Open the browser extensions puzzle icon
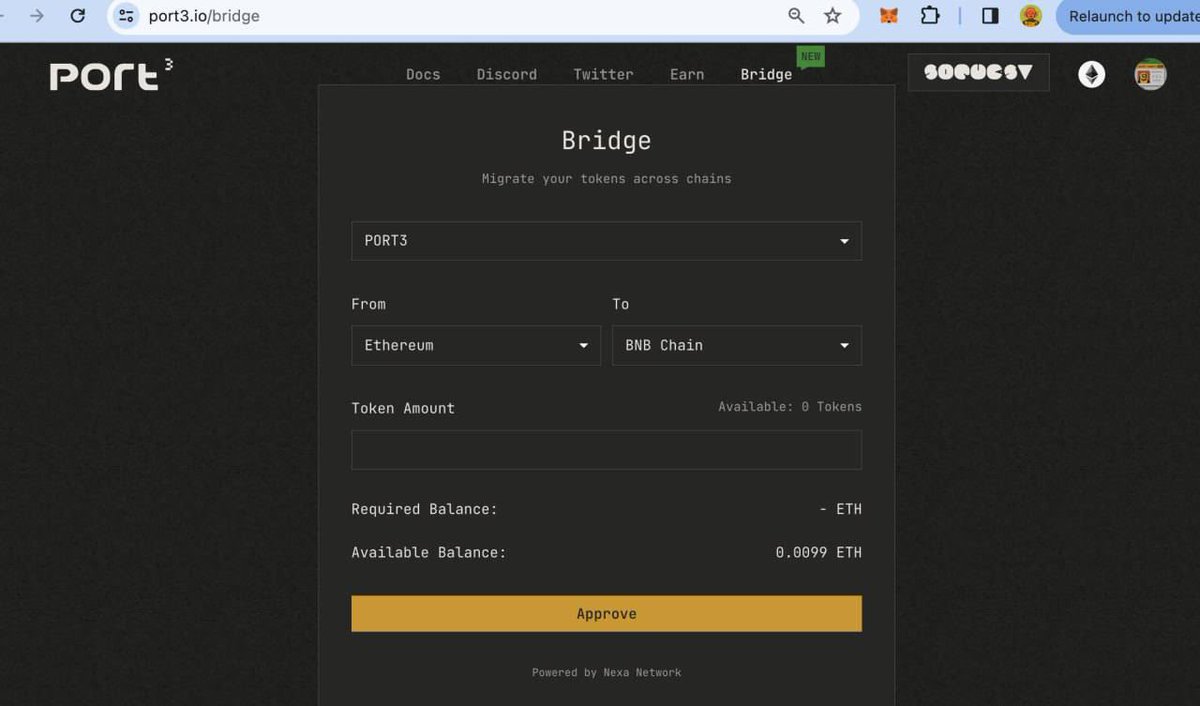This screenshot has width=1200, height=706. tap(930, 15)
